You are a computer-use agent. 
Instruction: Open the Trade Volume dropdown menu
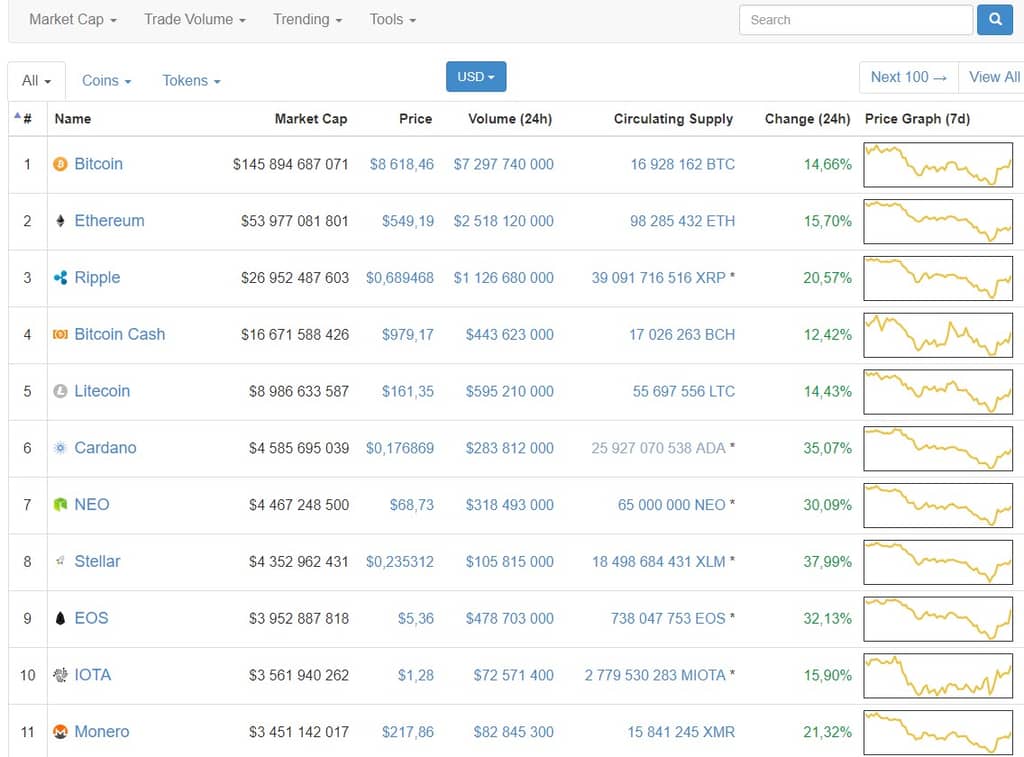[x=195, y=20]
